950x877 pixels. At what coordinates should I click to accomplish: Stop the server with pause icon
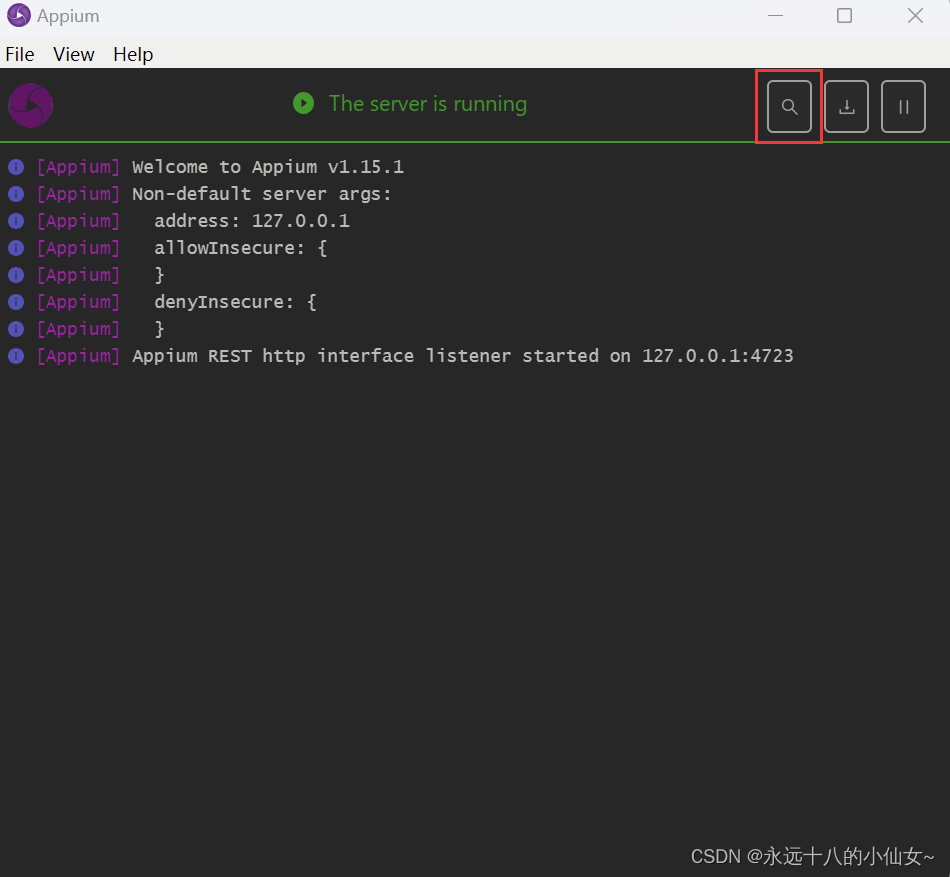(x=903, y=107)
